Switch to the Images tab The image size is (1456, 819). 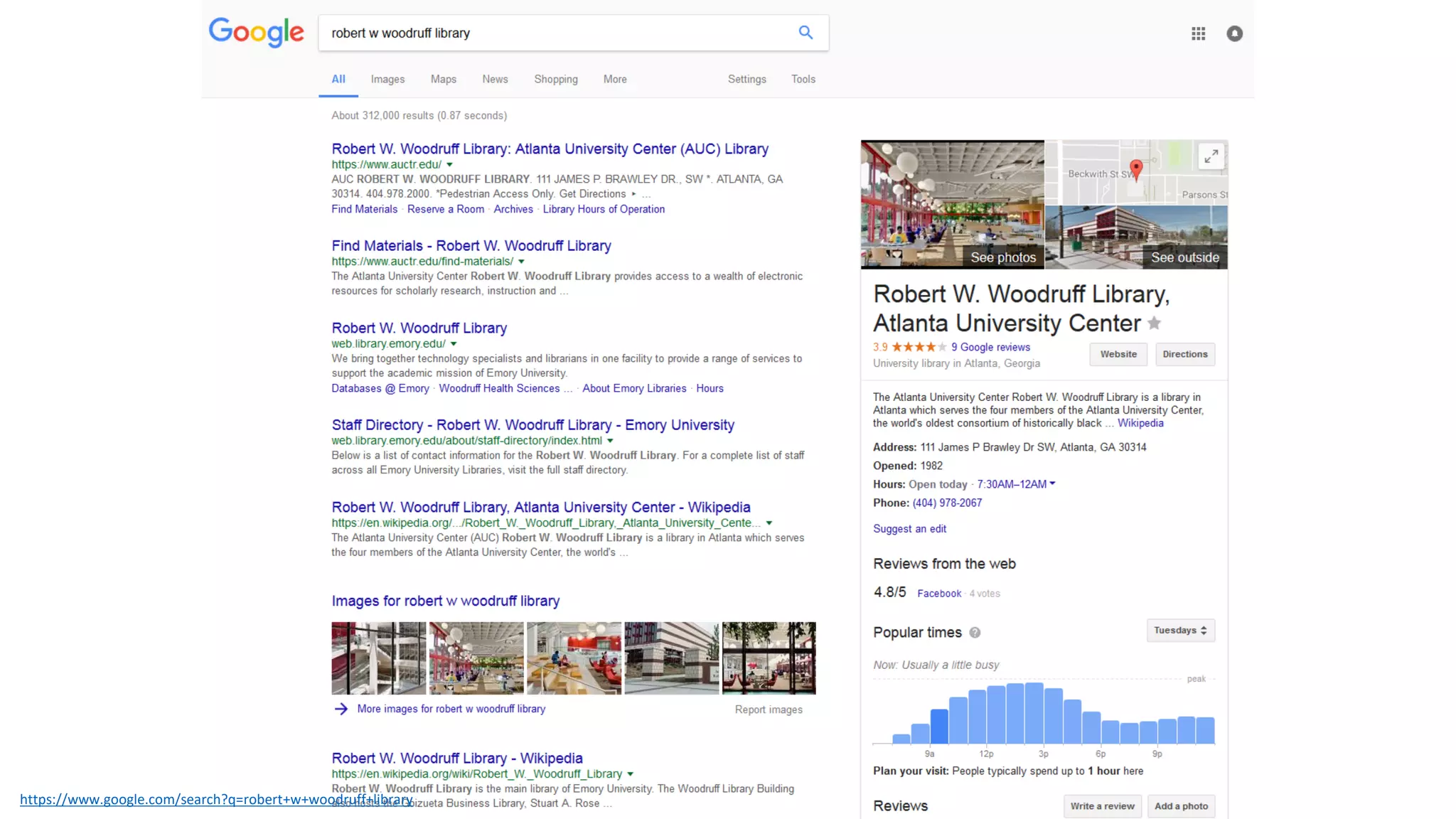pyautogui.click(x=387, y=80)
